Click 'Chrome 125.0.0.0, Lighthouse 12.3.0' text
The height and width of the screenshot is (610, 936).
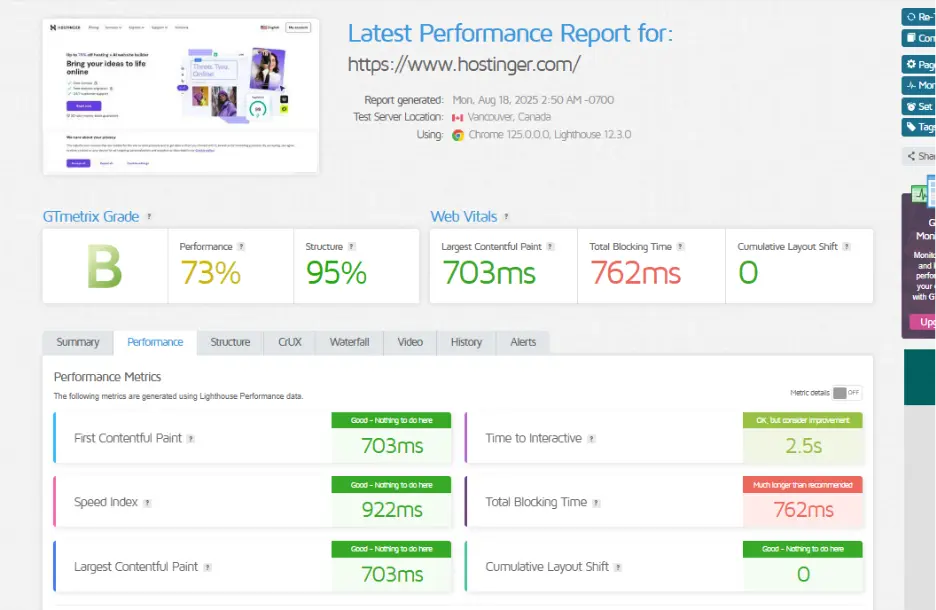[x=550, y=134]
